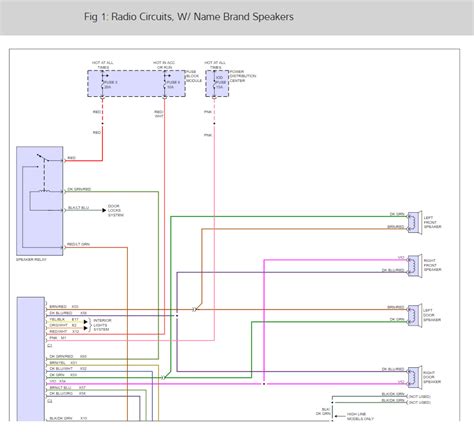Click the "BRN/YEL X51" radio connector label
474x435 pixels.
pos(63,363)
